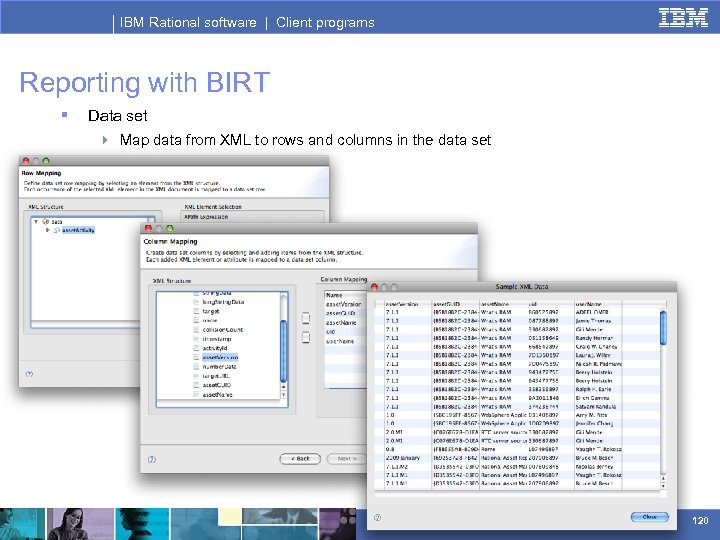Expand the assetActivity node in Row Mapping
Screen dimensions: 720x540
click(47, 230)
